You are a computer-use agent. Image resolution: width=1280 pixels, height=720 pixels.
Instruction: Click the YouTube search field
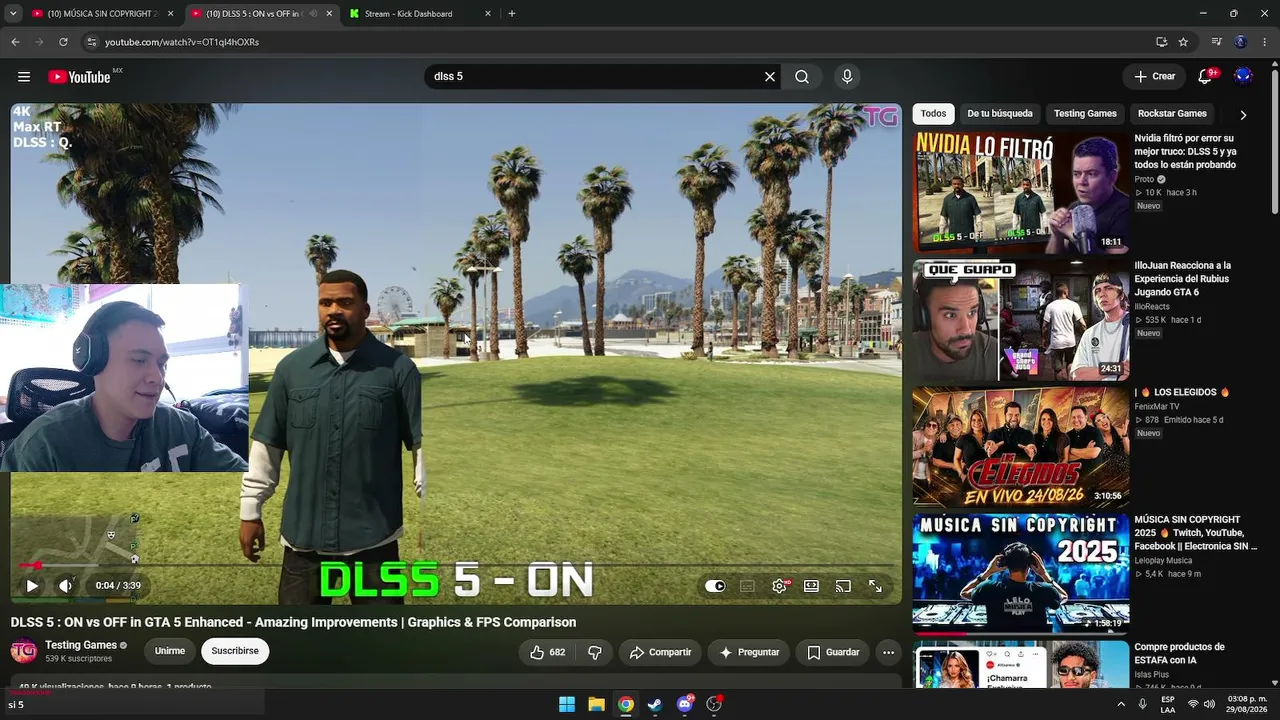tap(595, 77)
